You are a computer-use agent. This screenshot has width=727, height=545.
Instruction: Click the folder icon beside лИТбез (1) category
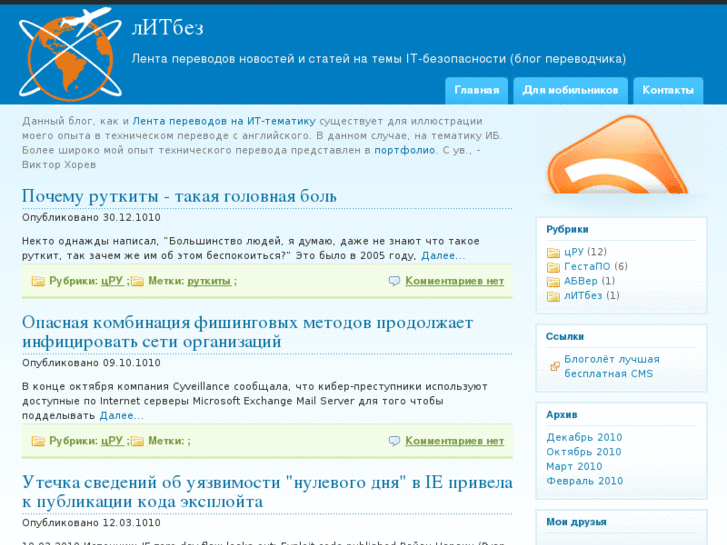[x=553, y=296]
